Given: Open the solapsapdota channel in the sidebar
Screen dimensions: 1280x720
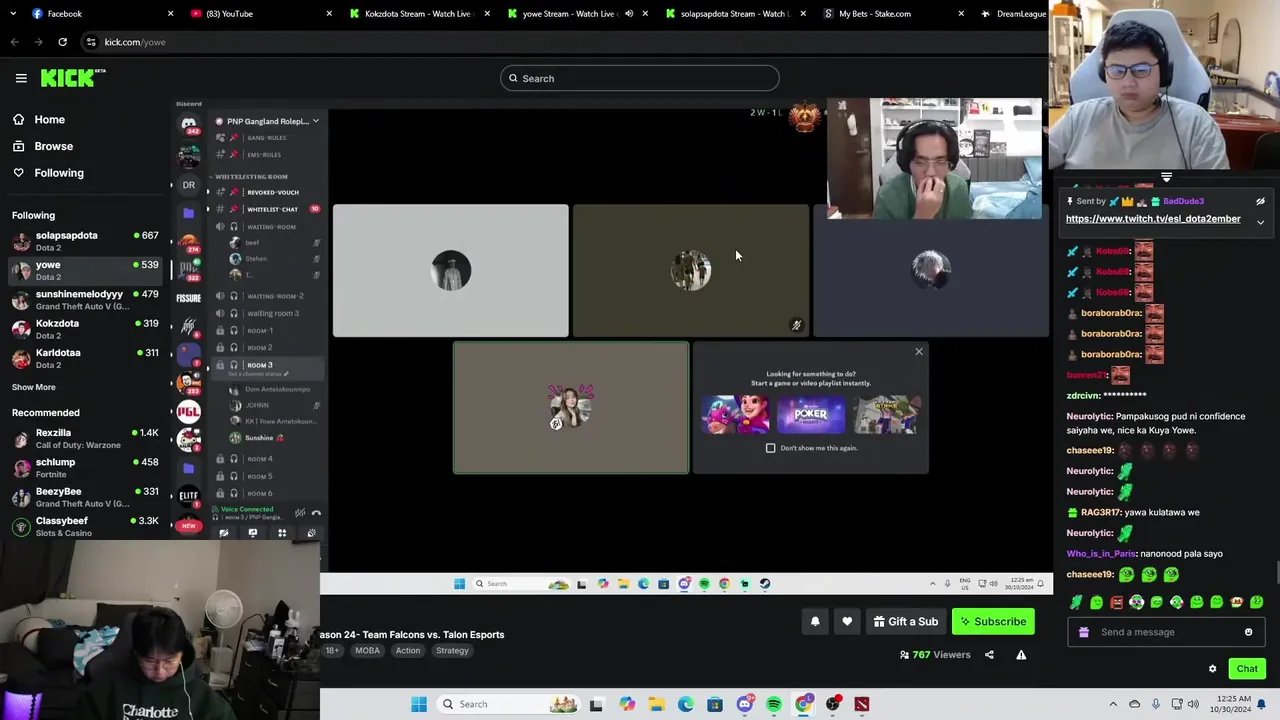Looking at the screenshot, I should click(x=85, y=241).
